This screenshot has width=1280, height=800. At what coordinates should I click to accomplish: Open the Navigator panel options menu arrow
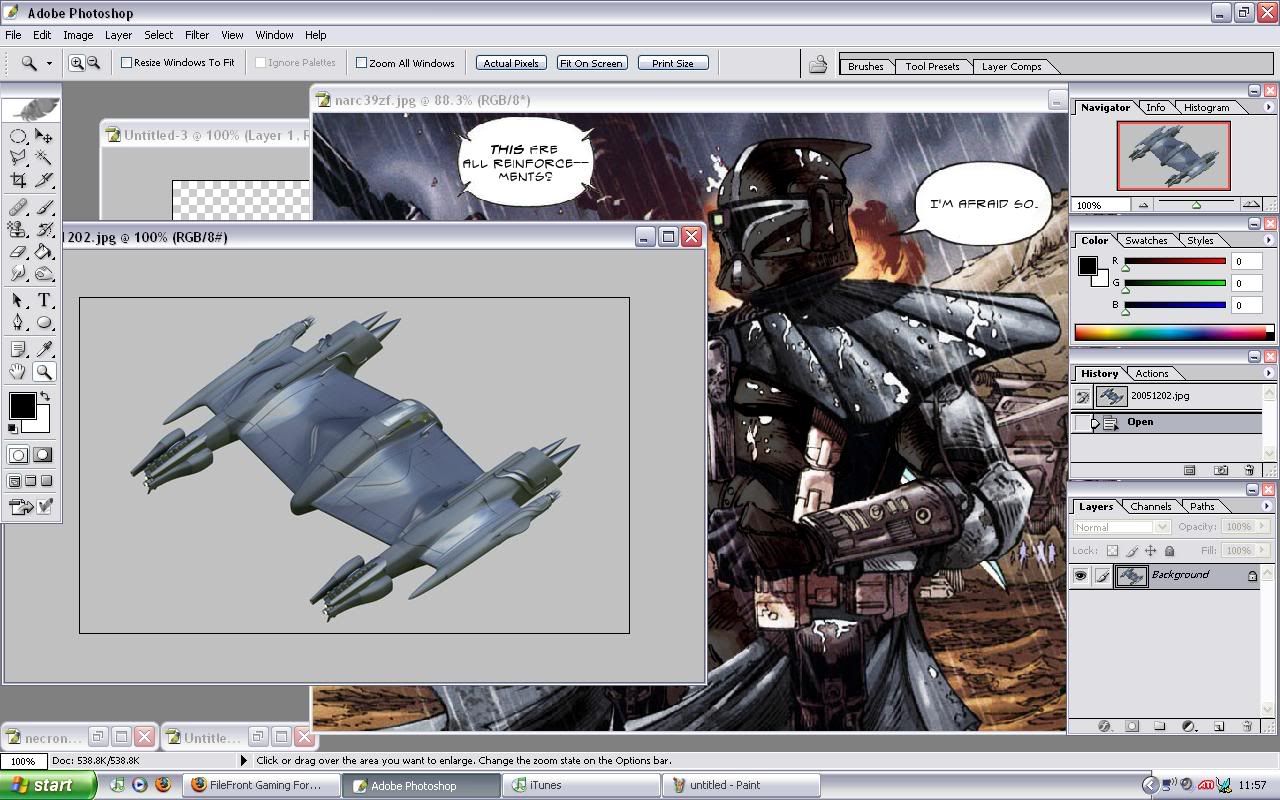point(1268,107)
